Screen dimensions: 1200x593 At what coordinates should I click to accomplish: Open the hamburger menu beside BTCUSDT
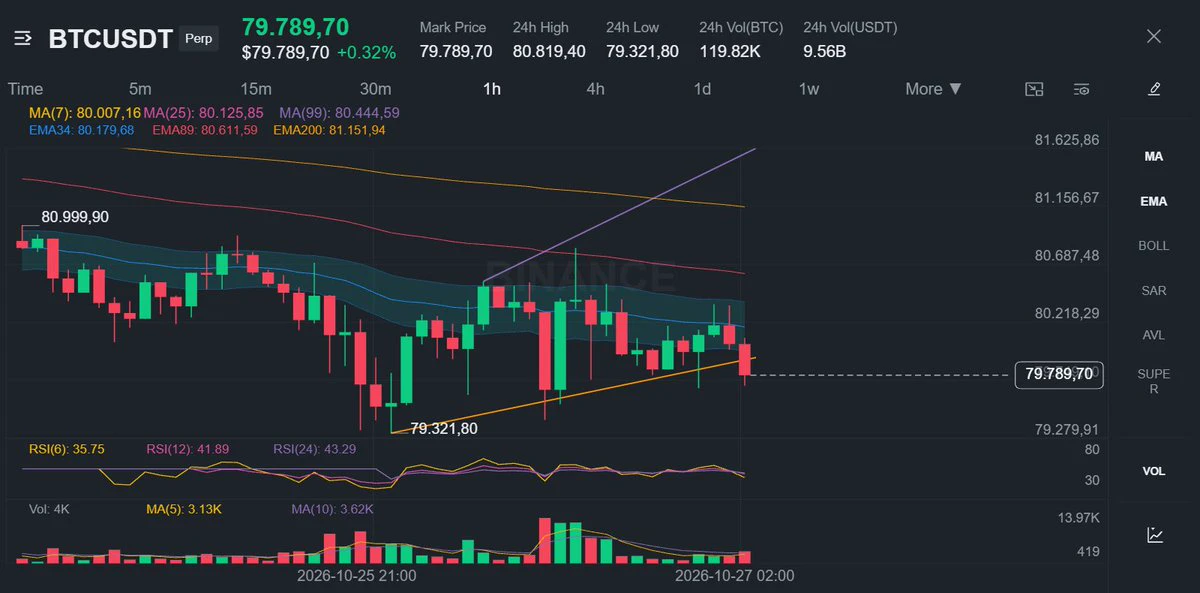pyautogui.click(x=24, y=39)
